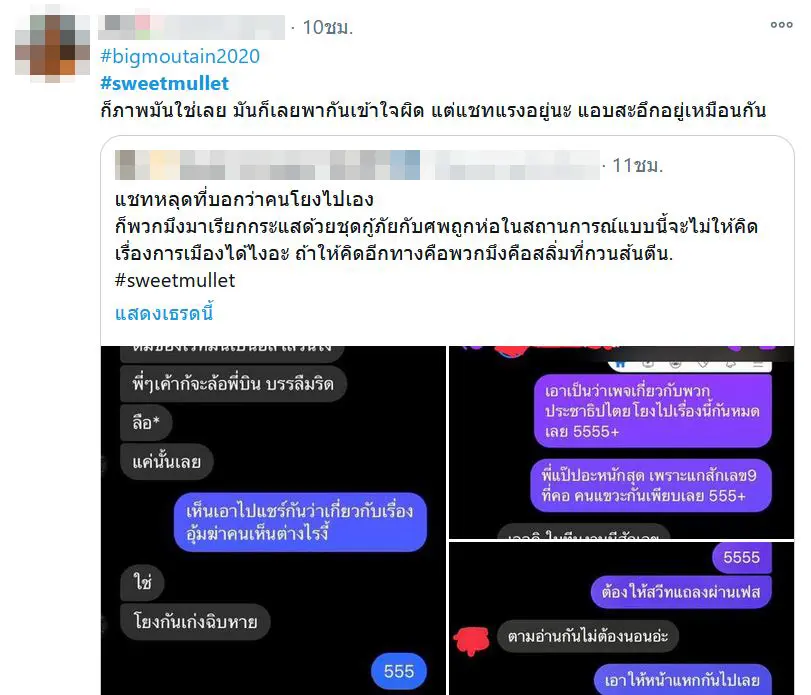Click the #sweetmullet tag in quoted tweet
Viewport: 811px width, 695px height.
point(175,280)
